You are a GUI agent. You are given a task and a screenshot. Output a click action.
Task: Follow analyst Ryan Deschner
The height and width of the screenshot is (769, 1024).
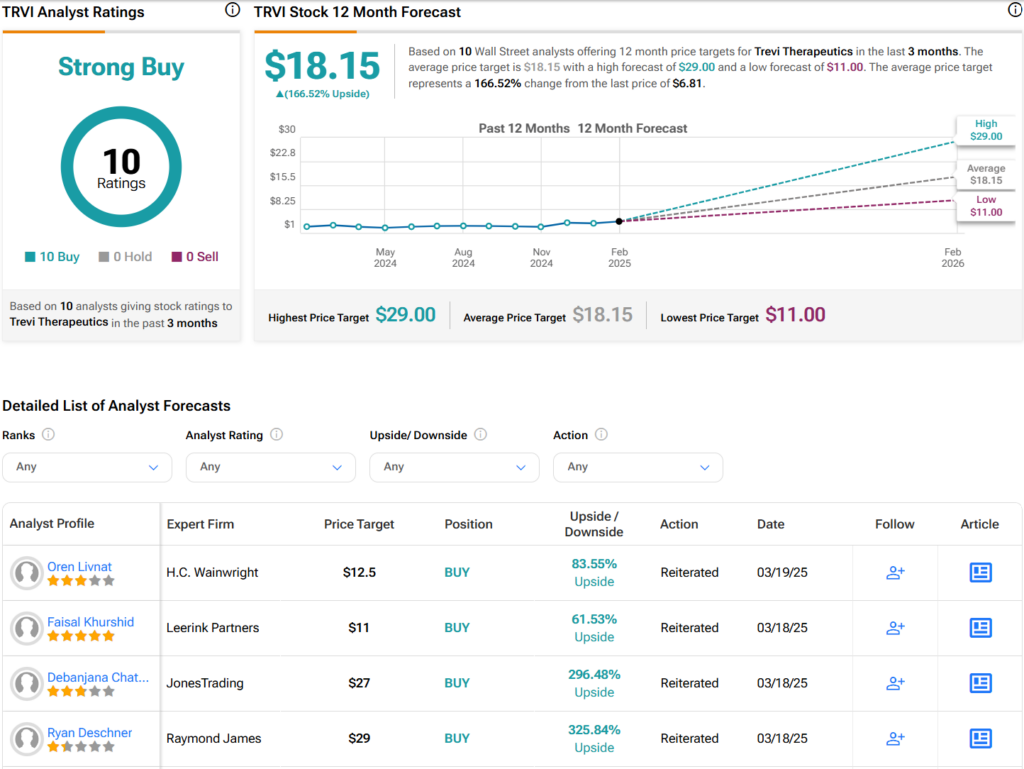(x=895, y=739)
